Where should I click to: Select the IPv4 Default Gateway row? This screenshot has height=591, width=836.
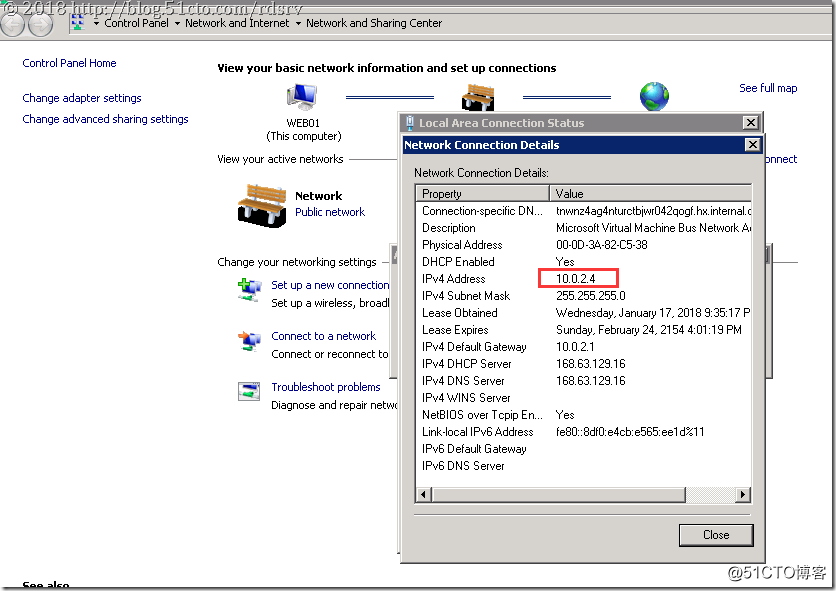point(584,347)
